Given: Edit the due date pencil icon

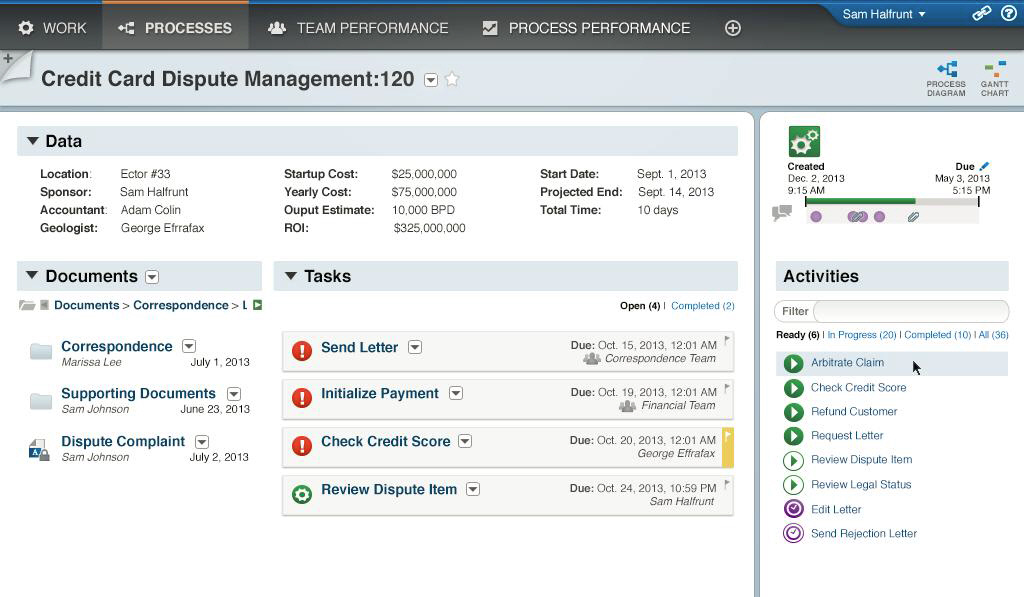Looking at the screenshot, I should (x=984, y=166).
